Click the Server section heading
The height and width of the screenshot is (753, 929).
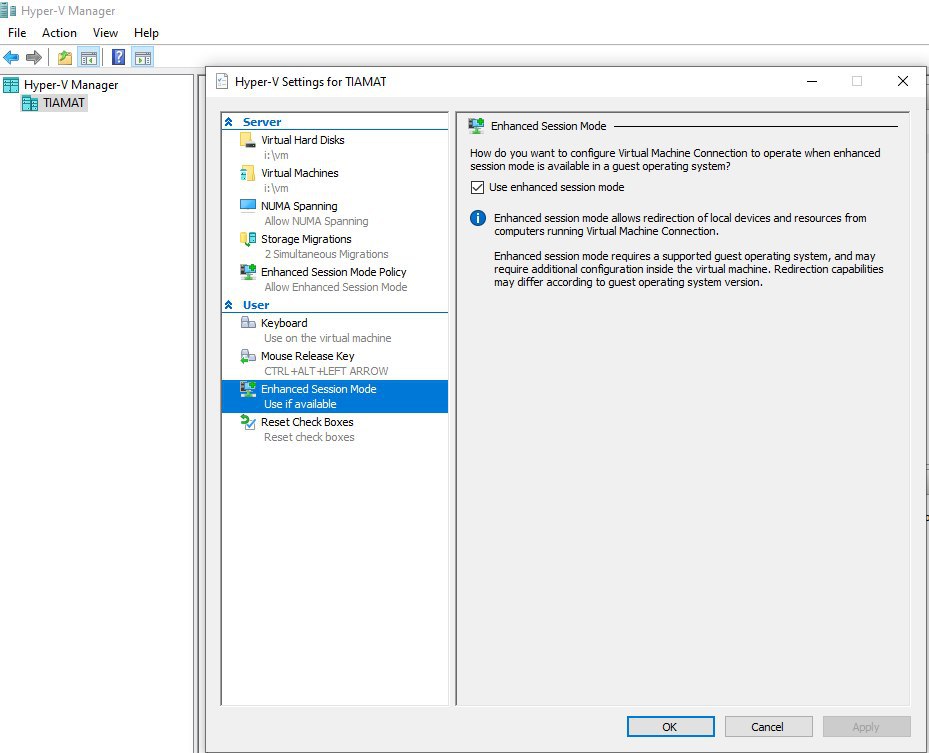click(x=262, y=122)
